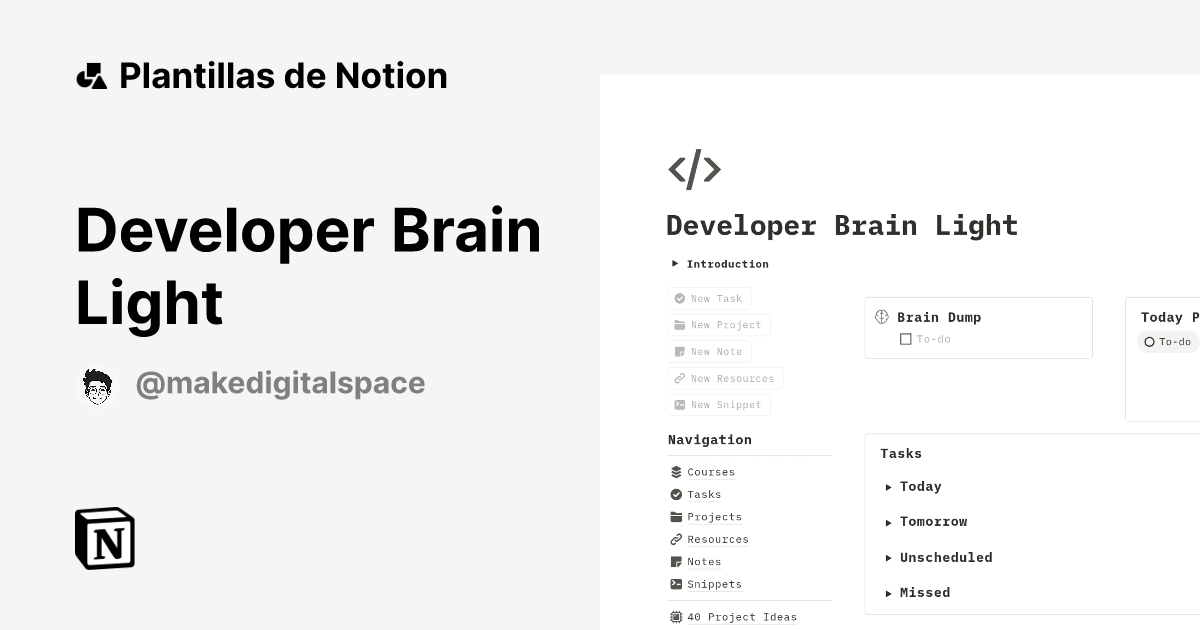The image size is (1200, 630).
Task: Click the New Snippet button
Action: 718,404
